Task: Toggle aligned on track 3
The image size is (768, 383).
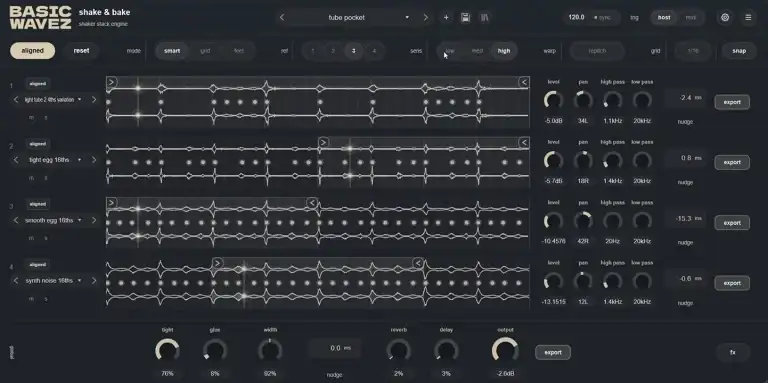Action: [x=37, y=204]
